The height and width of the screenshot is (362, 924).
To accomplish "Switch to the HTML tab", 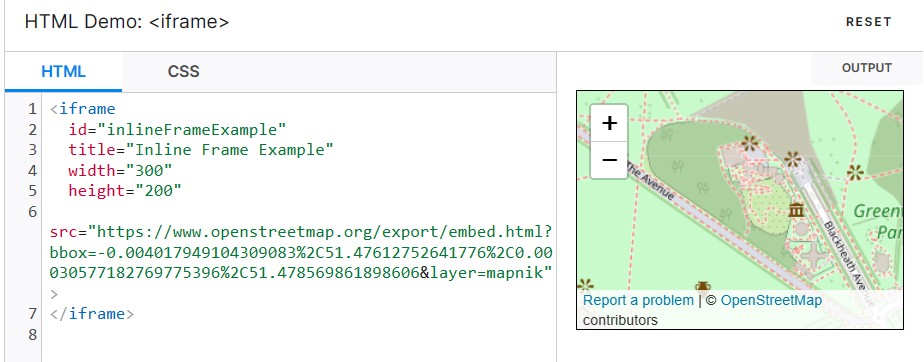I will pyautogui.click(x=64, y=72).
